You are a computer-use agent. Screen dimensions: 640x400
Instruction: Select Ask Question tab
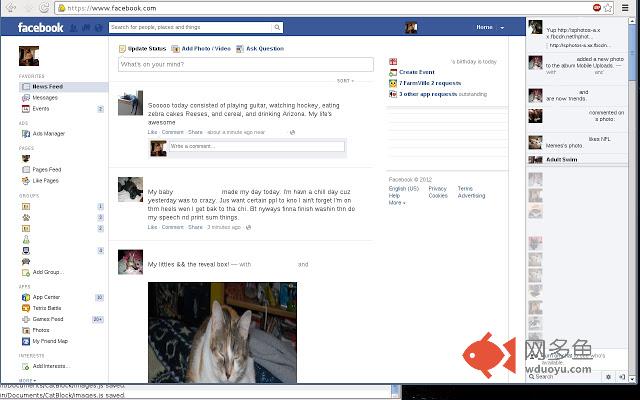260,49
